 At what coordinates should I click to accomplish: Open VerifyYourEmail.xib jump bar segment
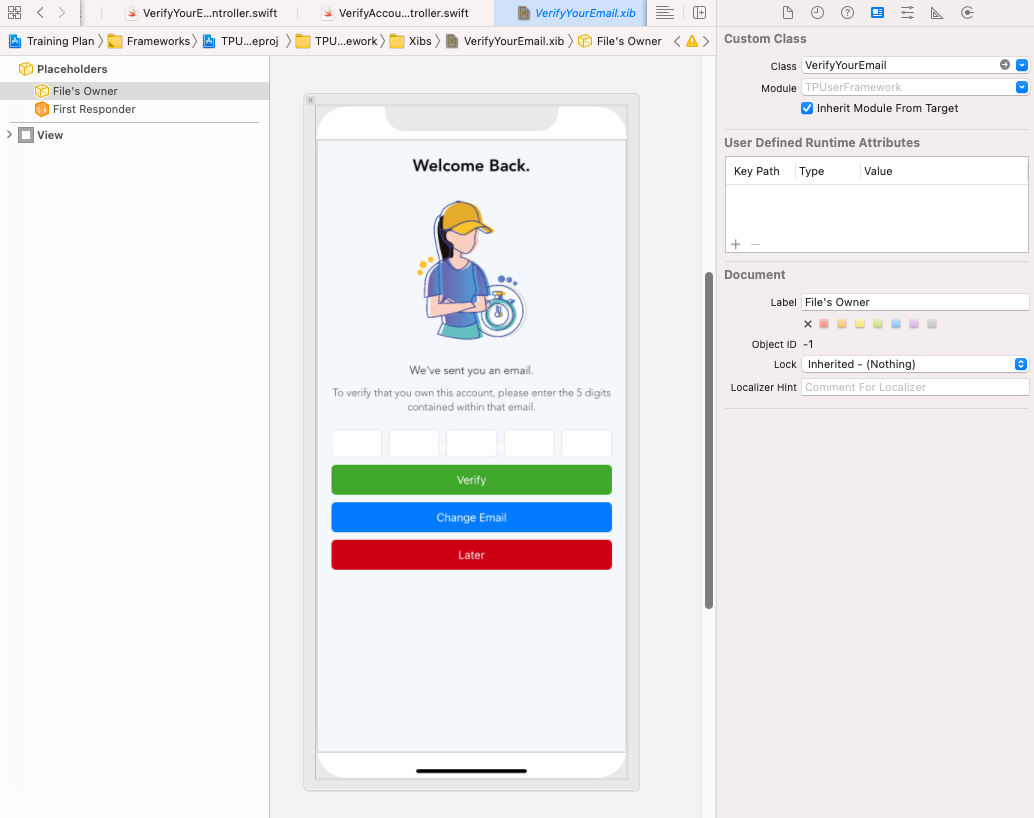click(505, 41)
